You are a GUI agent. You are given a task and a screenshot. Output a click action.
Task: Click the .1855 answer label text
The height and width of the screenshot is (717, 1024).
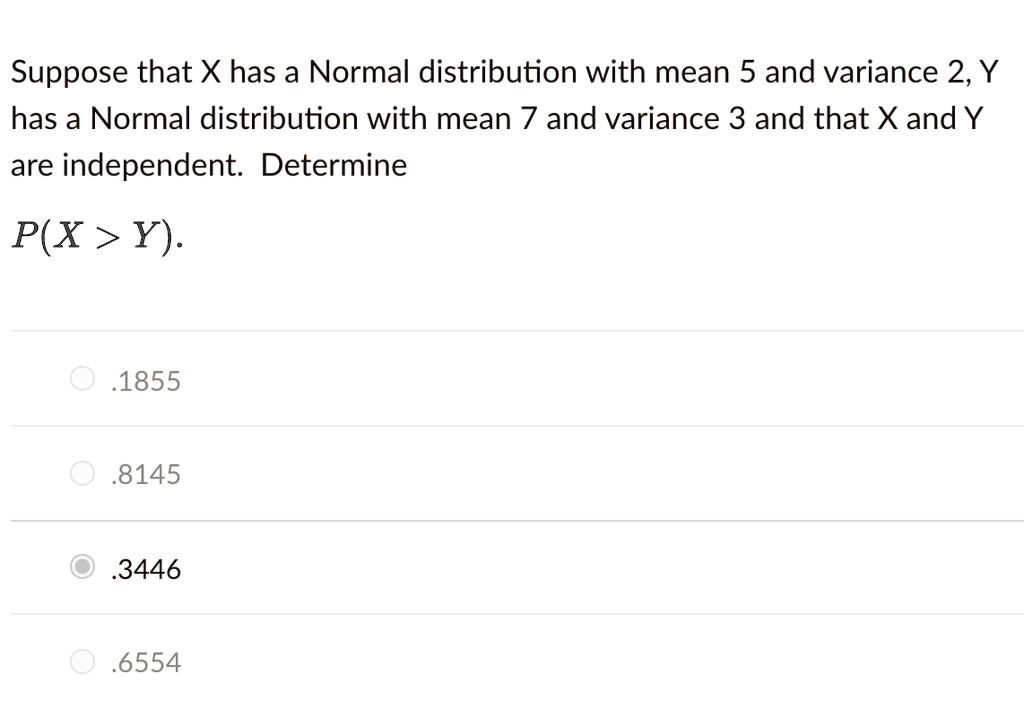(x=146, y=380)
